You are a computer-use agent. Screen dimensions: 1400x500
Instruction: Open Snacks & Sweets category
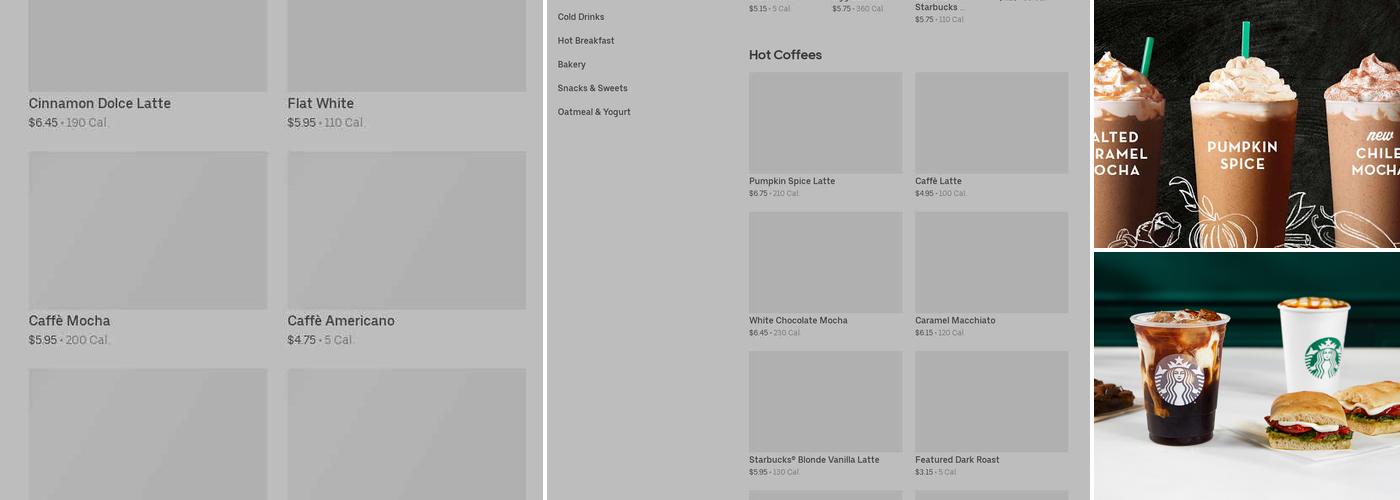click(x=593, y=88)
